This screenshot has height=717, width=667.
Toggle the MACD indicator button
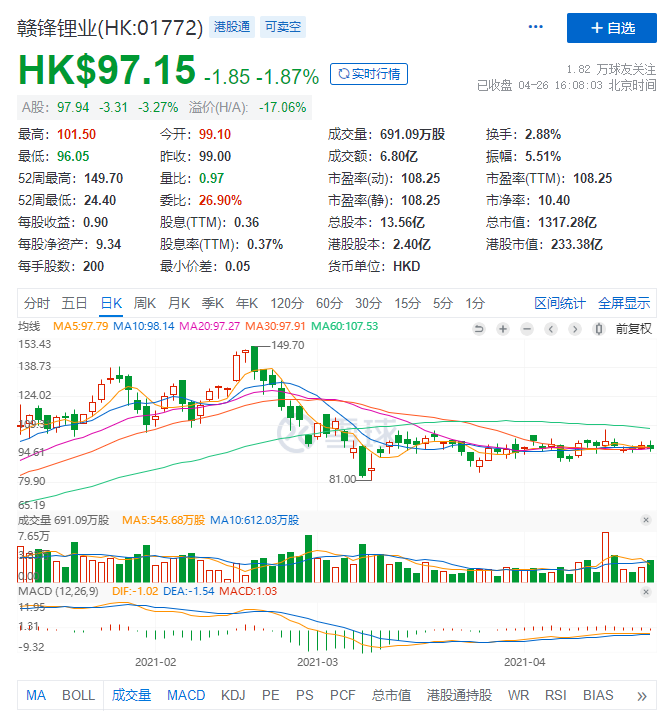click(x=186, y=696)
